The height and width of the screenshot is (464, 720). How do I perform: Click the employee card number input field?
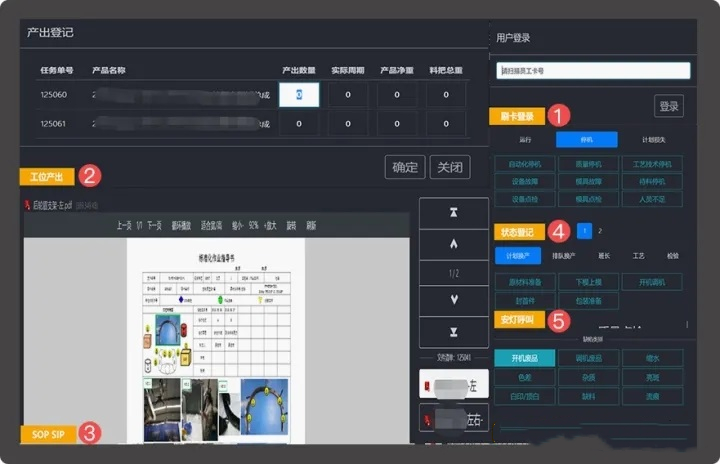point(593,71)
